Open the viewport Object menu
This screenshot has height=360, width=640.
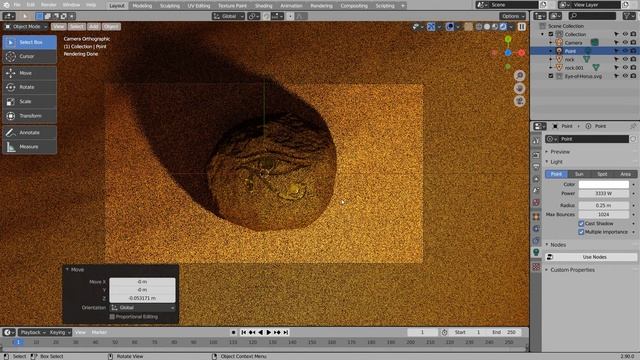(x=111, y=27)
